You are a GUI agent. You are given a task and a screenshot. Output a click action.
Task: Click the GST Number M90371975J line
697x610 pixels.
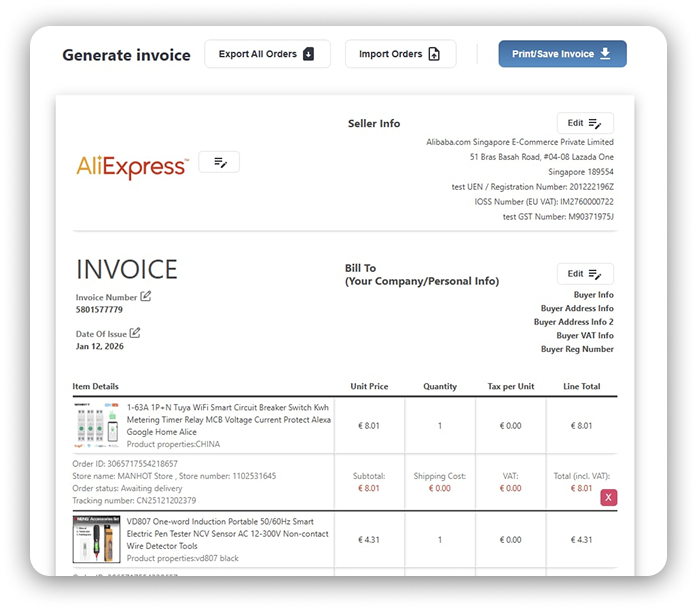point(558,217)
